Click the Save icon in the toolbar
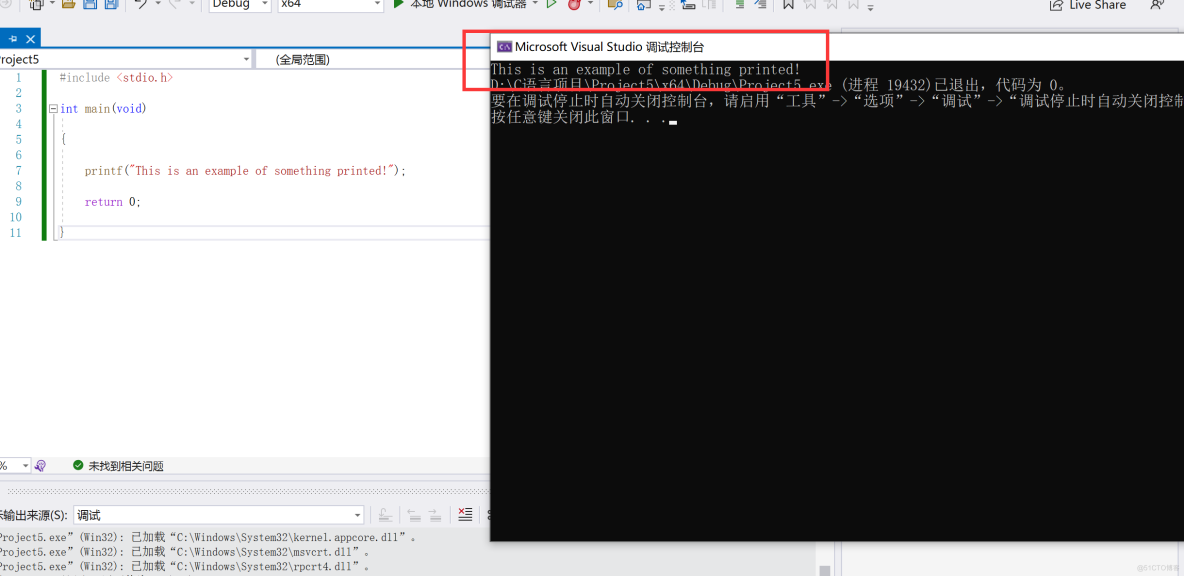Viewport: 1184px width, 576px height. (x=90, y=5)
